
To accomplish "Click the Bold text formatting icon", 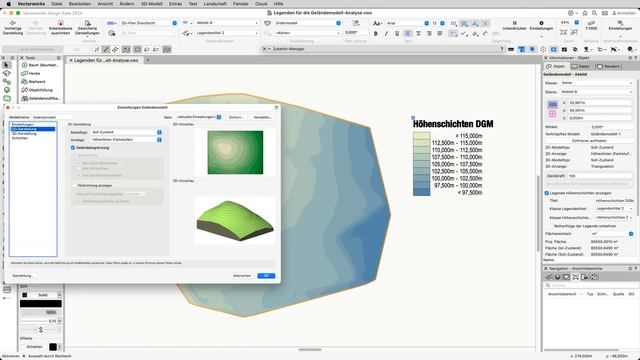I will click(x=376, y=33).
